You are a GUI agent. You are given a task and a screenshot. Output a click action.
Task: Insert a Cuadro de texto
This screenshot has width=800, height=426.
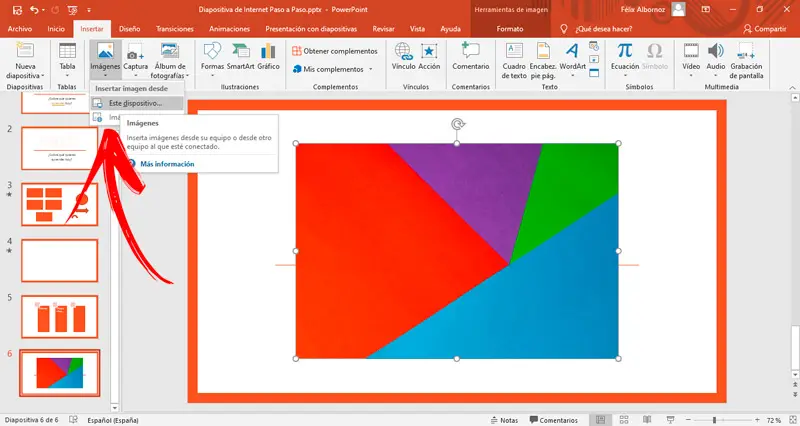[x=513, y=60]
